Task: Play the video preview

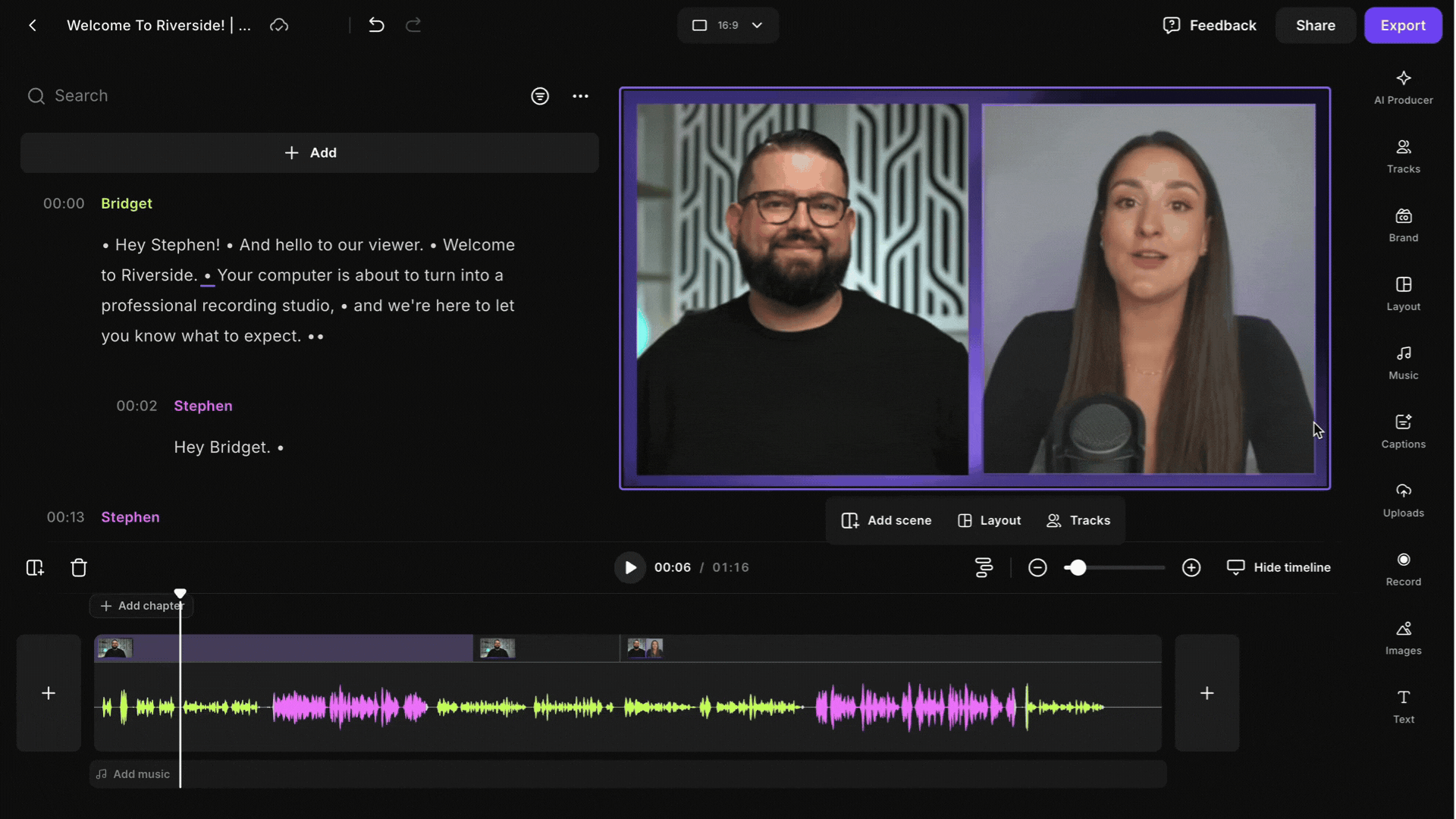Action: (629, 567)
